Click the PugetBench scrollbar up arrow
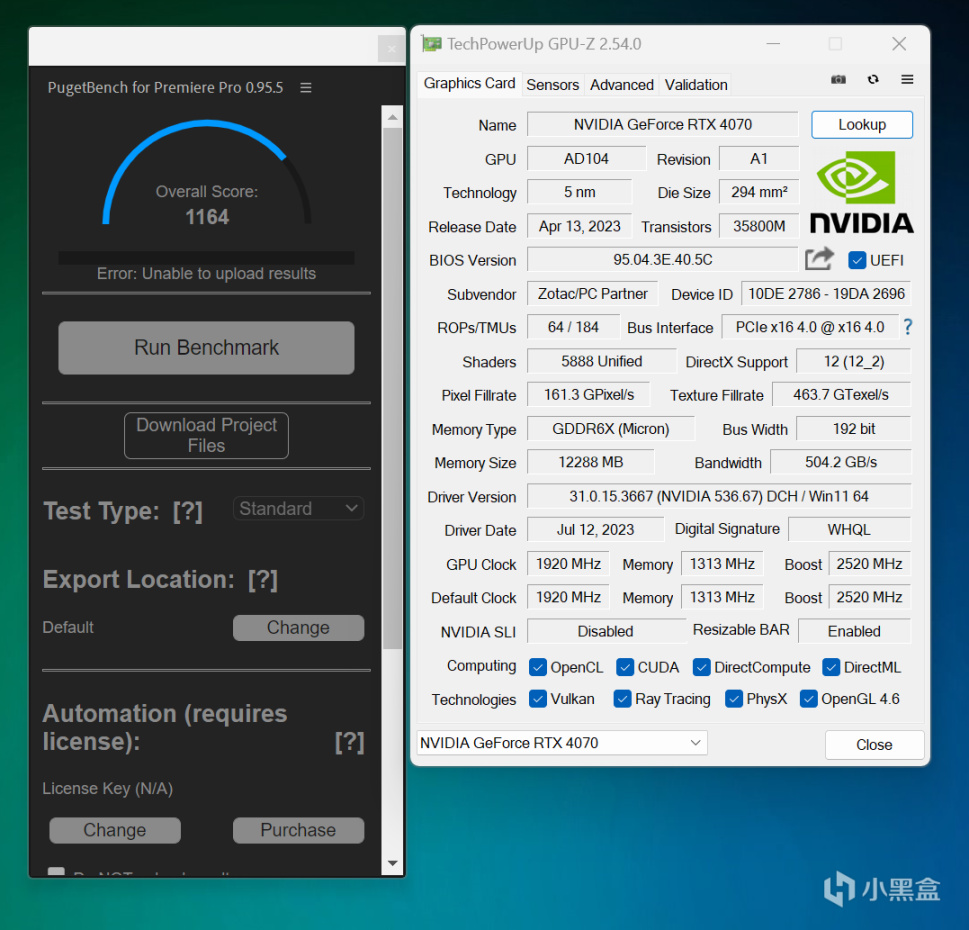This screenshot has width=969, height=930. point(392,117)
